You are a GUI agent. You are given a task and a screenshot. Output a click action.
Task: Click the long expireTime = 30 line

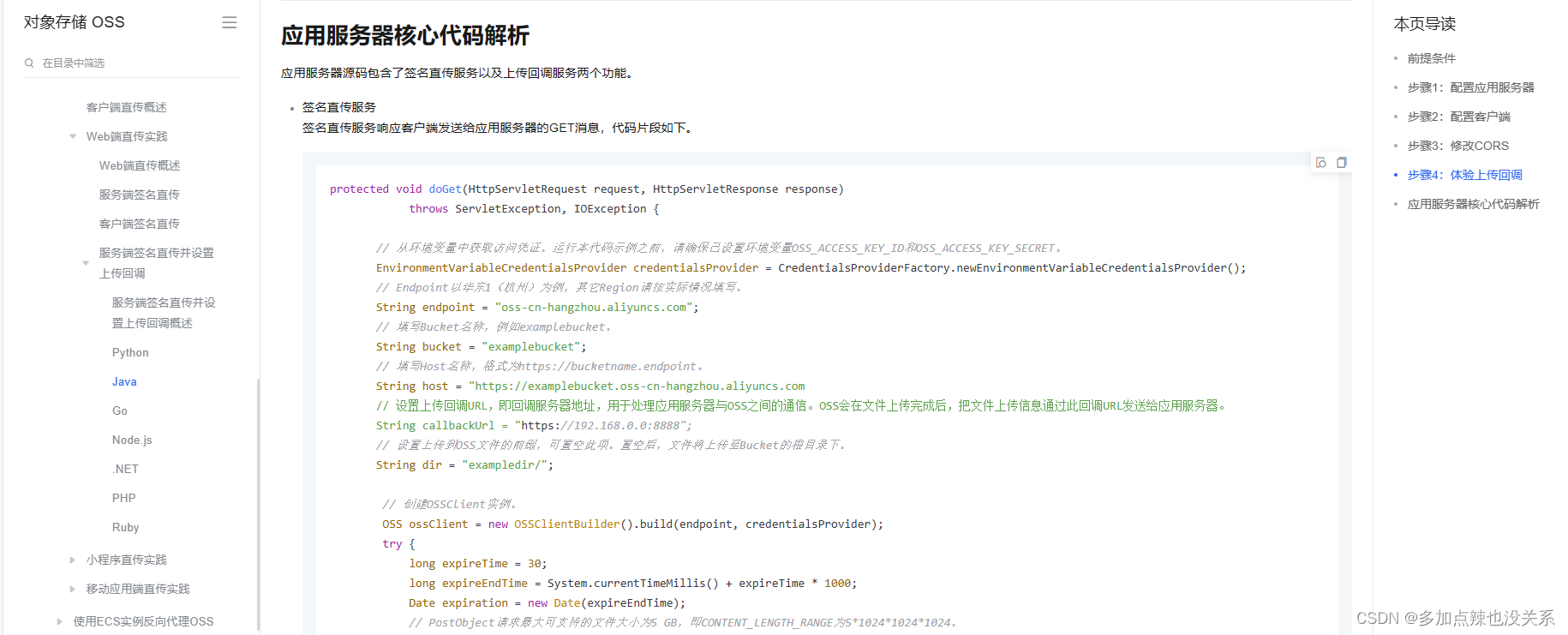tap(478, 563)
